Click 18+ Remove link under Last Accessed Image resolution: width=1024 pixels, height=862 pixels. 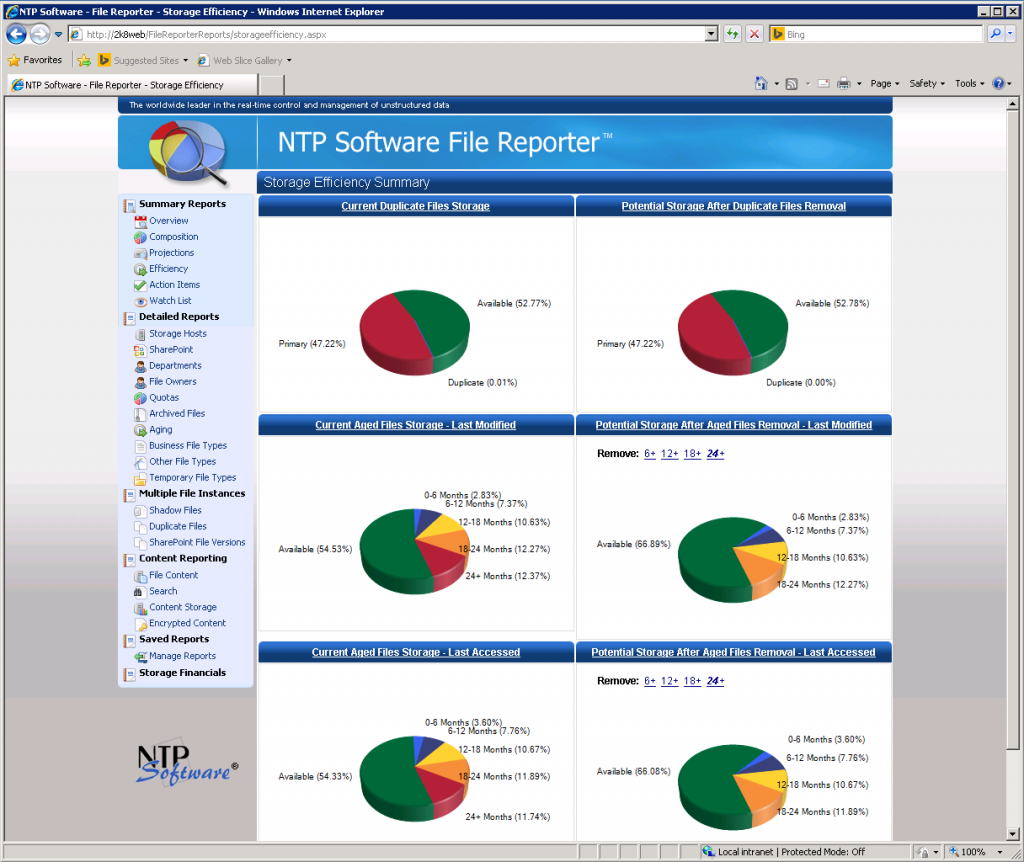692,681
